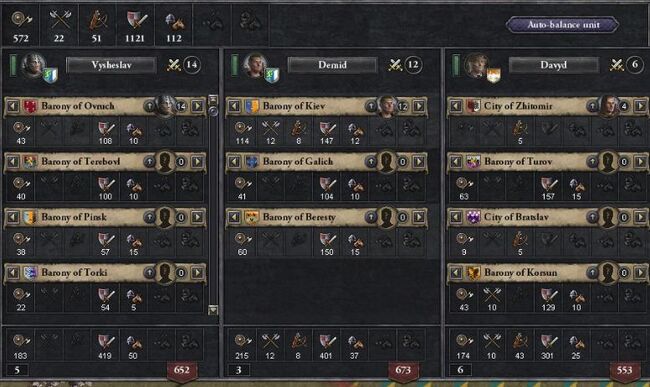Move Barony of Turov left
The image size is (650, 387).
456,162
